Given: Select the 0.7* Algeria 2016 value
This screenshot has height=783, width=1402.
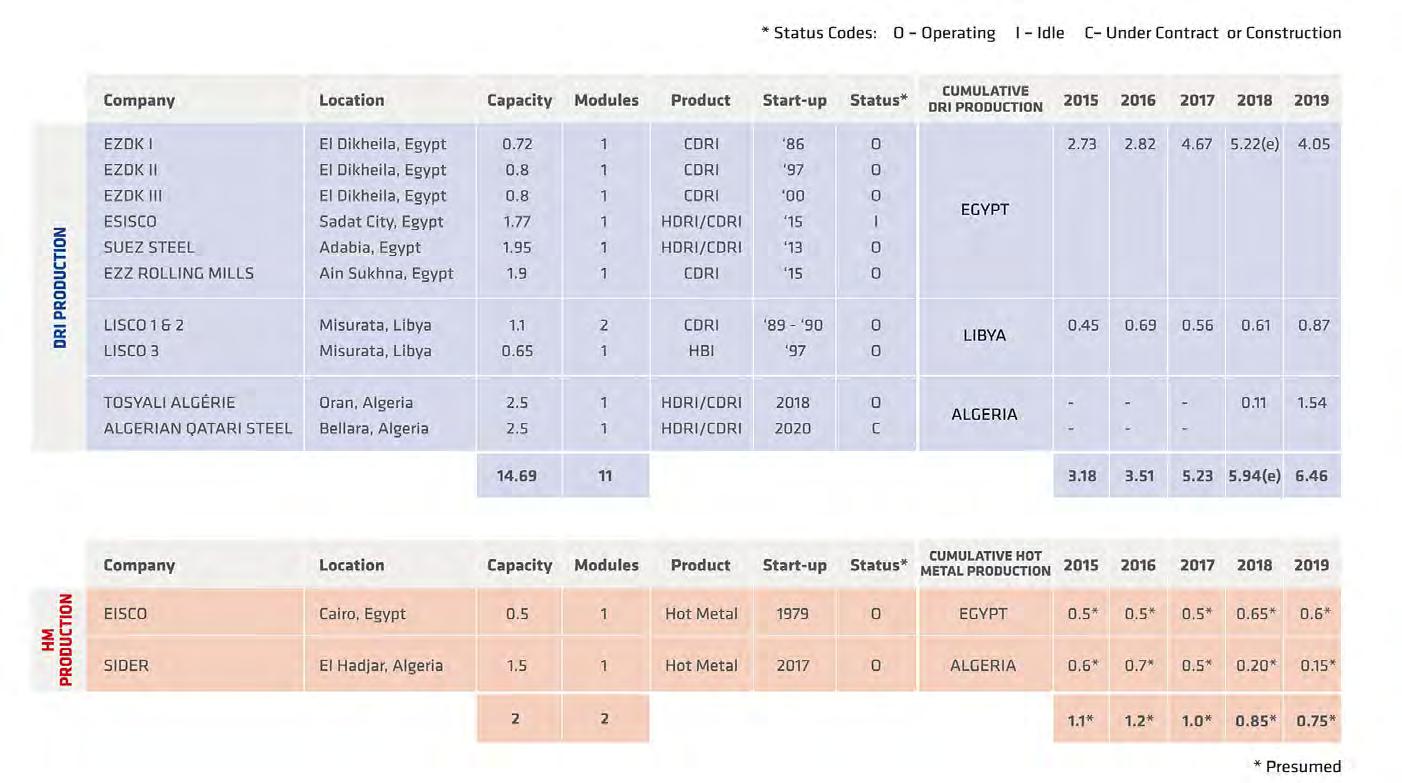Looking at the screenshot, I should 1139,666.
